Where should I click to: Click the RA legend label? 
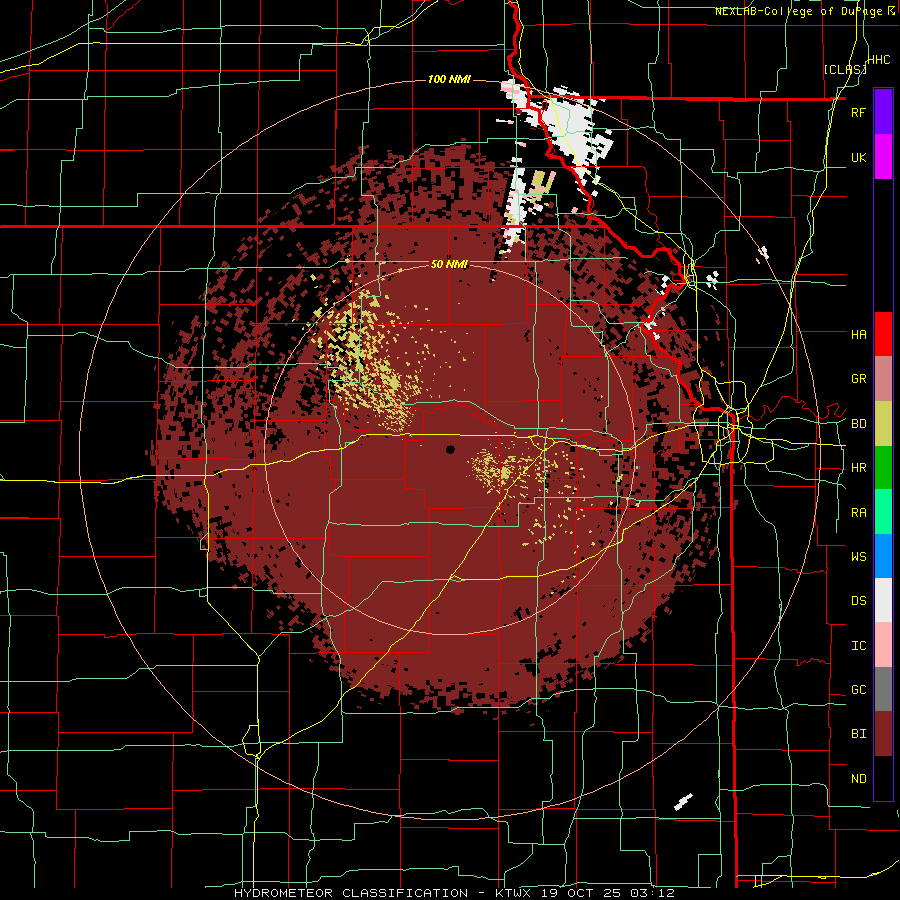click(858, 513)
